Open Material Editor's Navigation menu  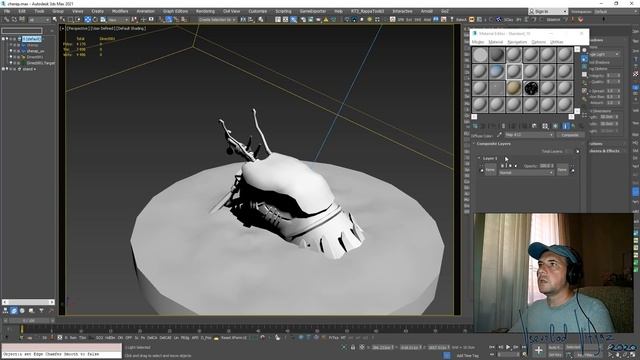[517, 42]
